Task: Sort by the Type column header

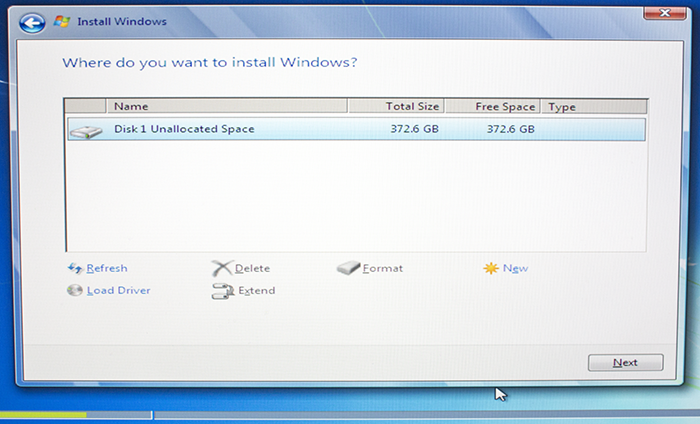Action: (x=594, y=106)
